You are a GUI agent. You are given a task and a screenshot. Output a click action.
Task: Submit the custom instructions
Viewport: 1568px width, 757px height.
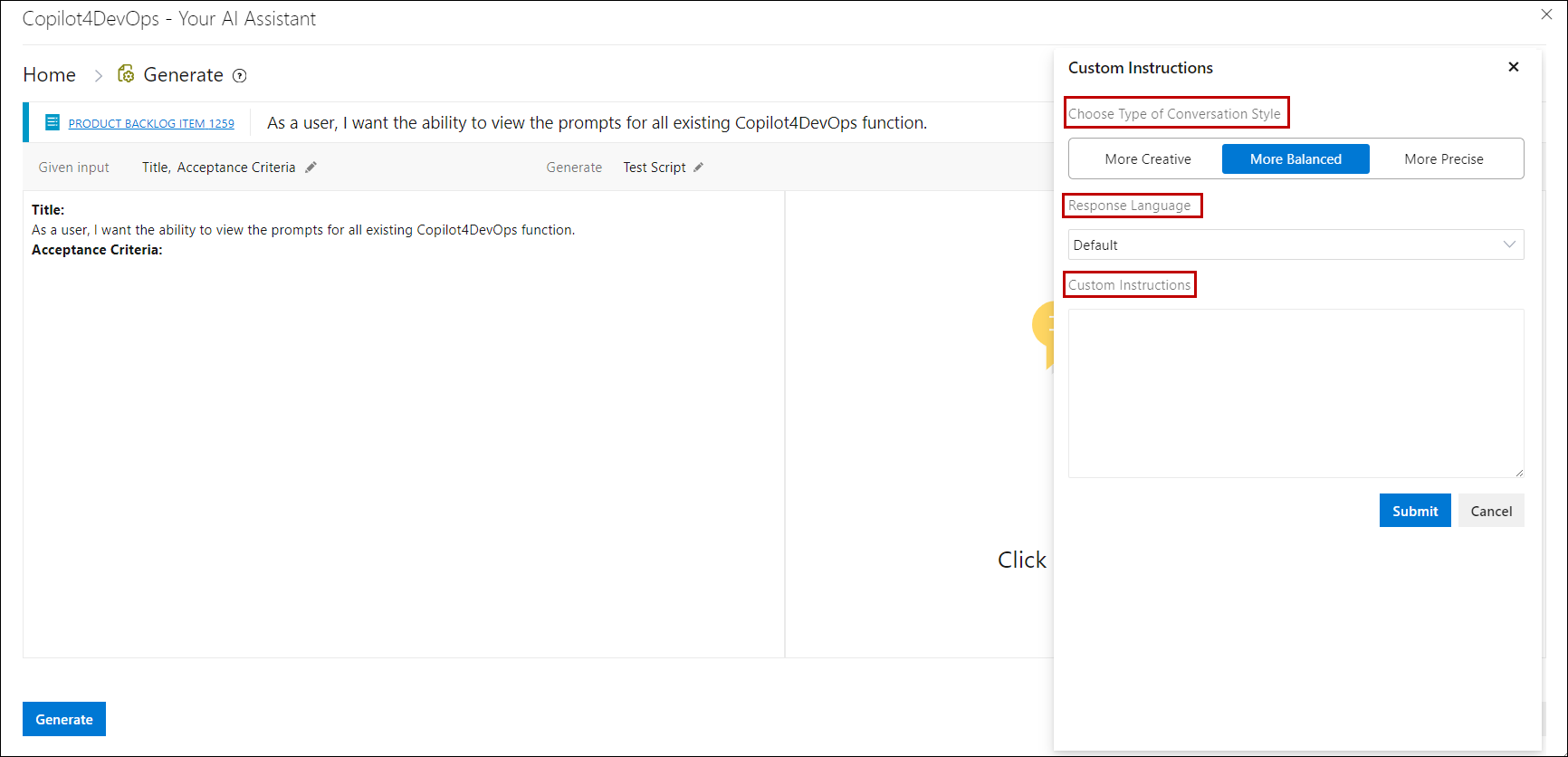point(1415,511)
